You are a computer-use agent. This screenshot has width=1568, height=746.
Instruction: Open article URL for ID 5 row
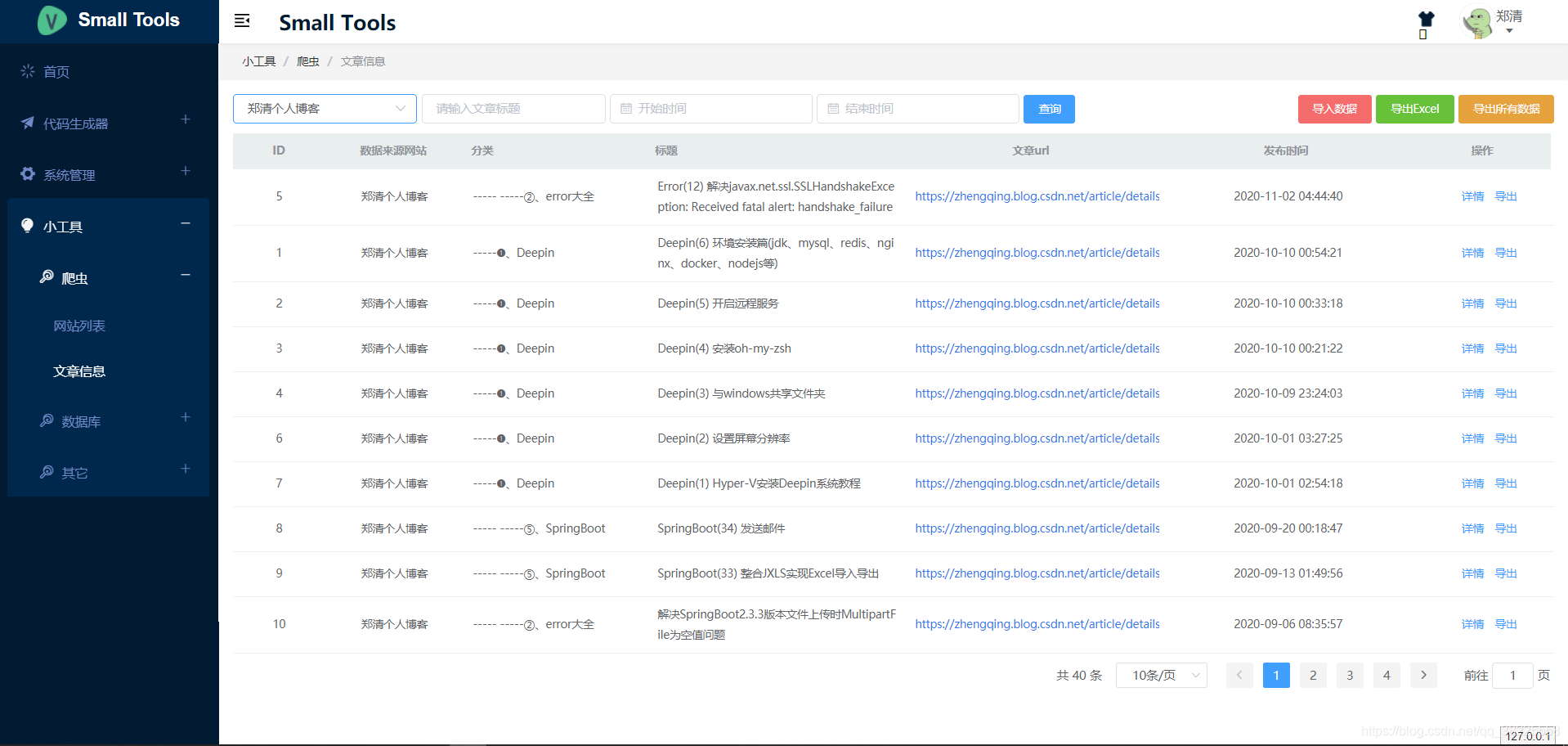[x=1037, y=196]
